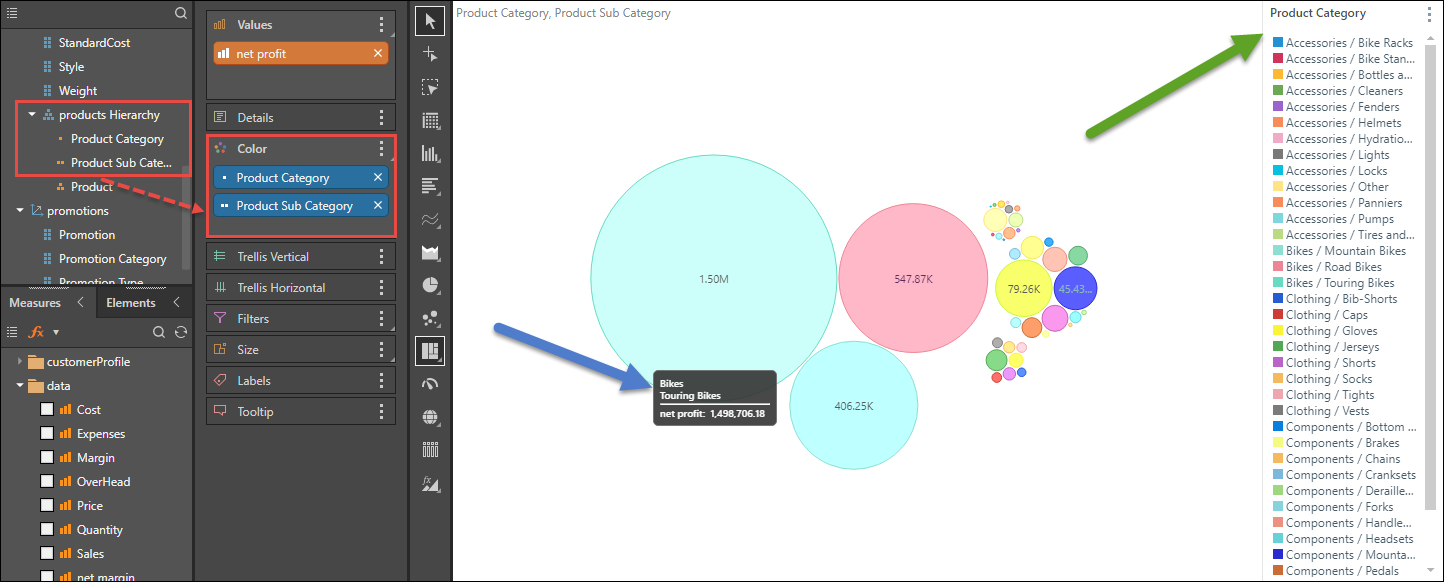Viewport: 1444px width, 582px height.
Task: Tick the Quantity measure checkbox
Action: (47, 530)
